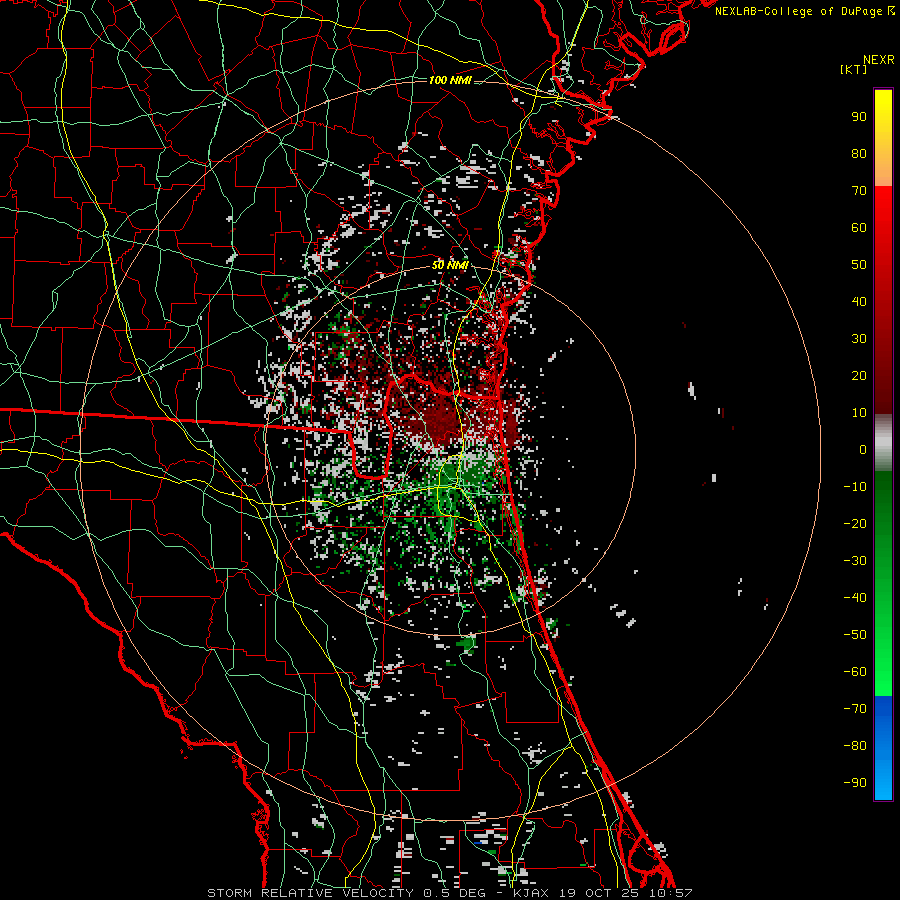Screen dimensions: 900x900
Task: Click the '40' value on velocity scale
Action: coord(859,301)
